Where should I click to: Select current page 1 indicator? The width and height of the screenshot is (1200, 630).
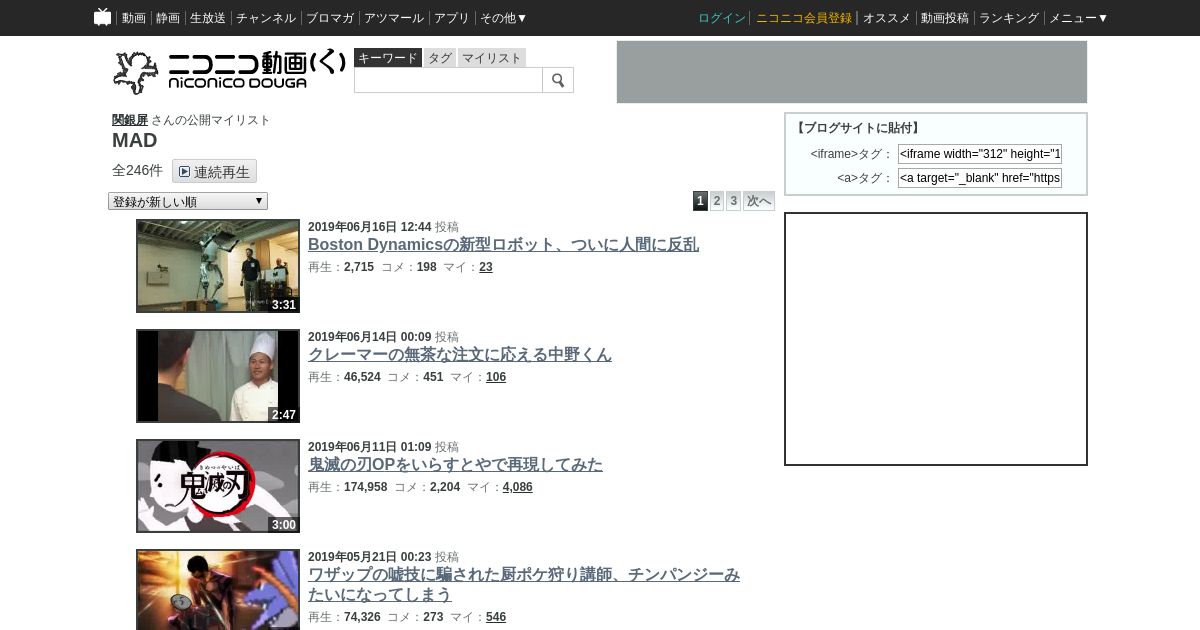coord(700,201)
